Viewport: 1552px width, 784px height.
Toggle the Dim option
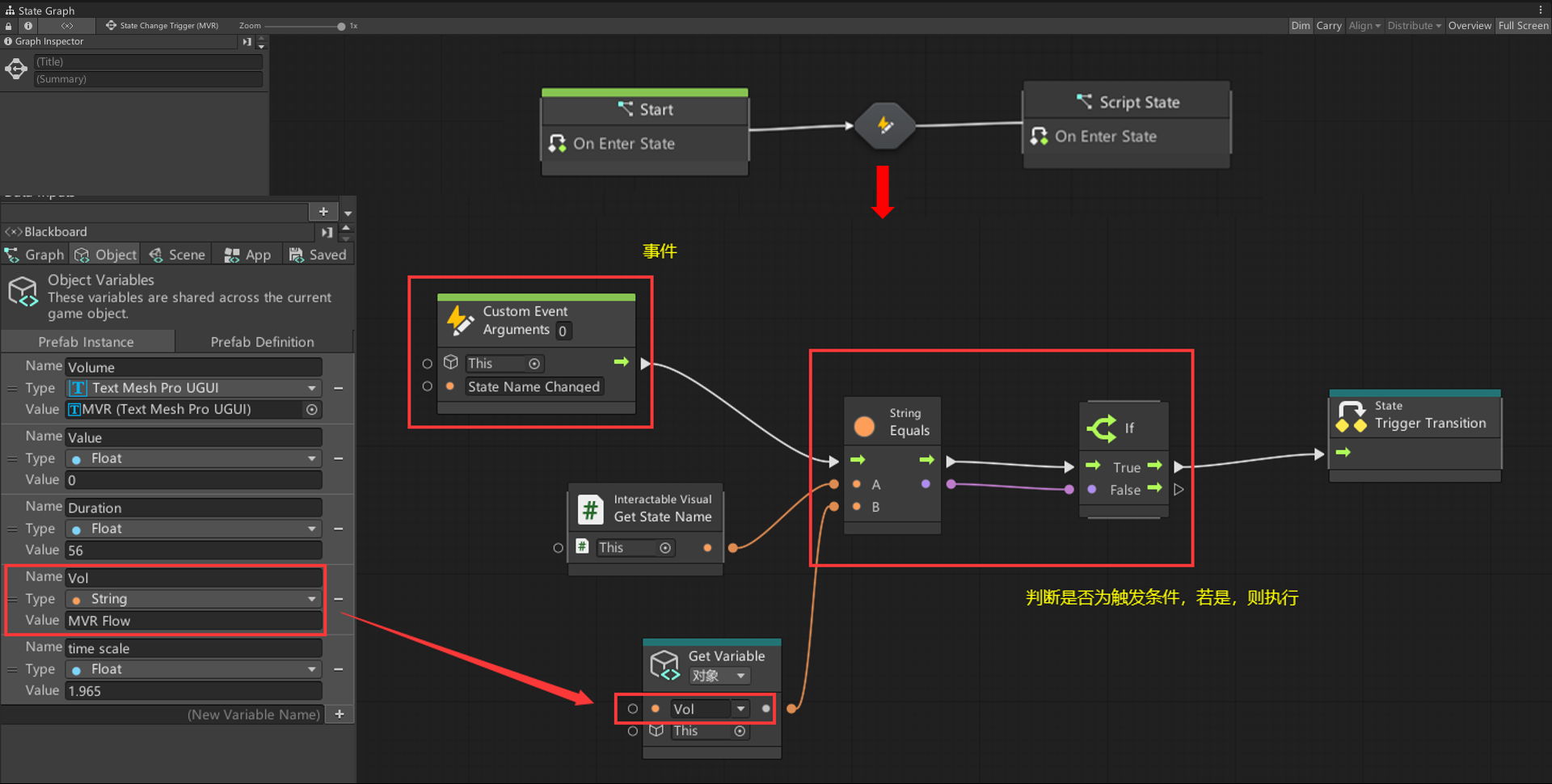click(x=1300, y=26)
